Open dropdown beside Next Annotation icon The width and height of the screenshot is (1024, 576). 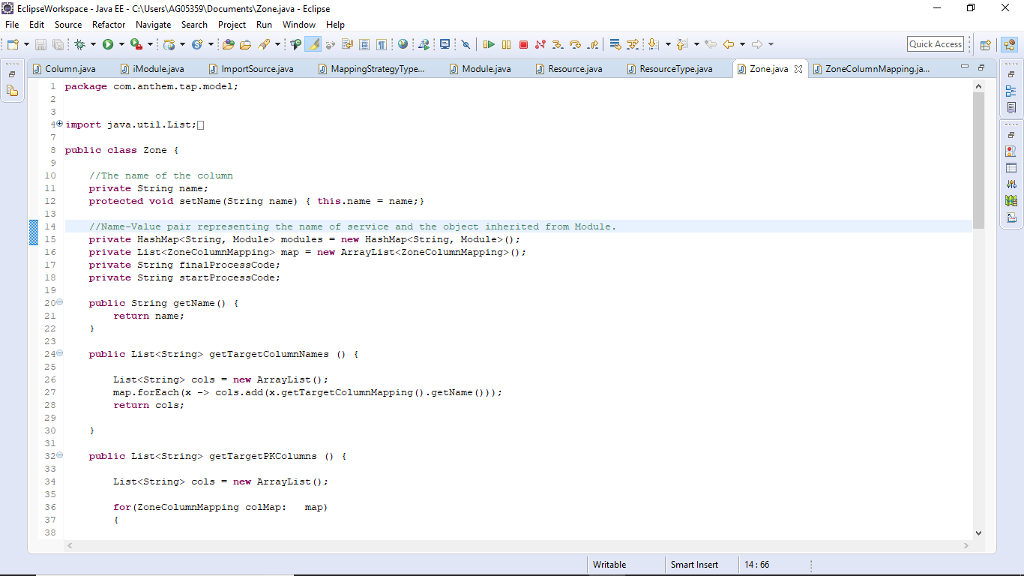(668, 44)
